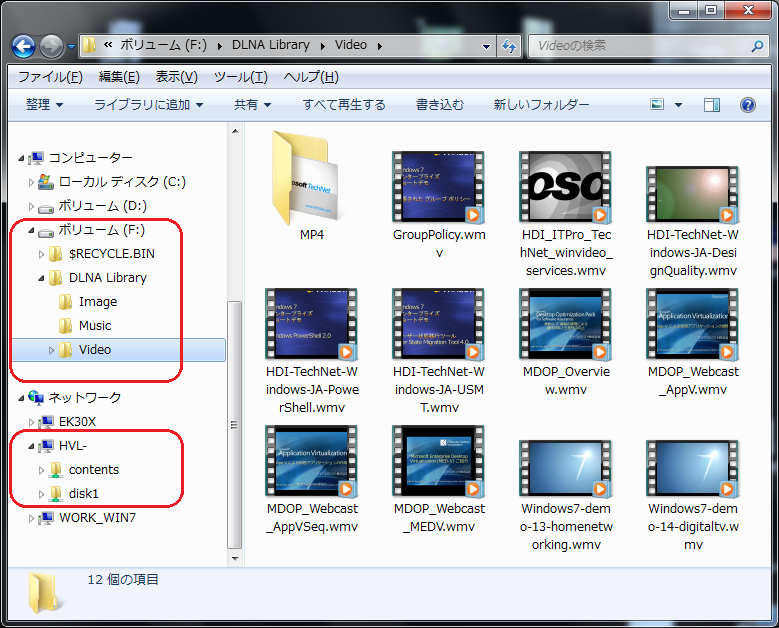Image resolution: width=779 pixels, height=628 pixels.
Task: Click the Forward navigation arrow
Action: [x=51, y=47]
